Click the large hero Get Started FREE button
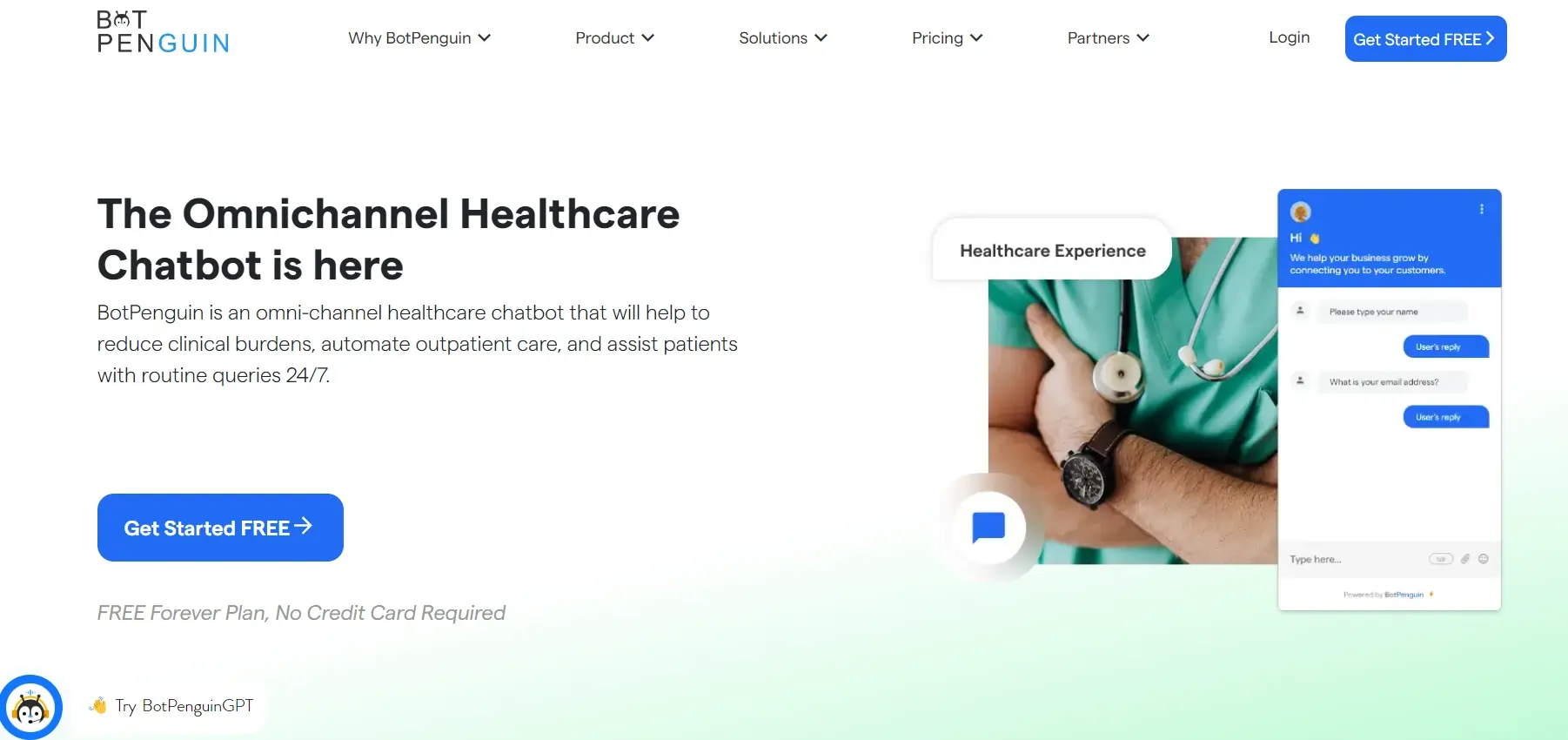This screenshot has width=1568, height=740. (x=220, y=528)
